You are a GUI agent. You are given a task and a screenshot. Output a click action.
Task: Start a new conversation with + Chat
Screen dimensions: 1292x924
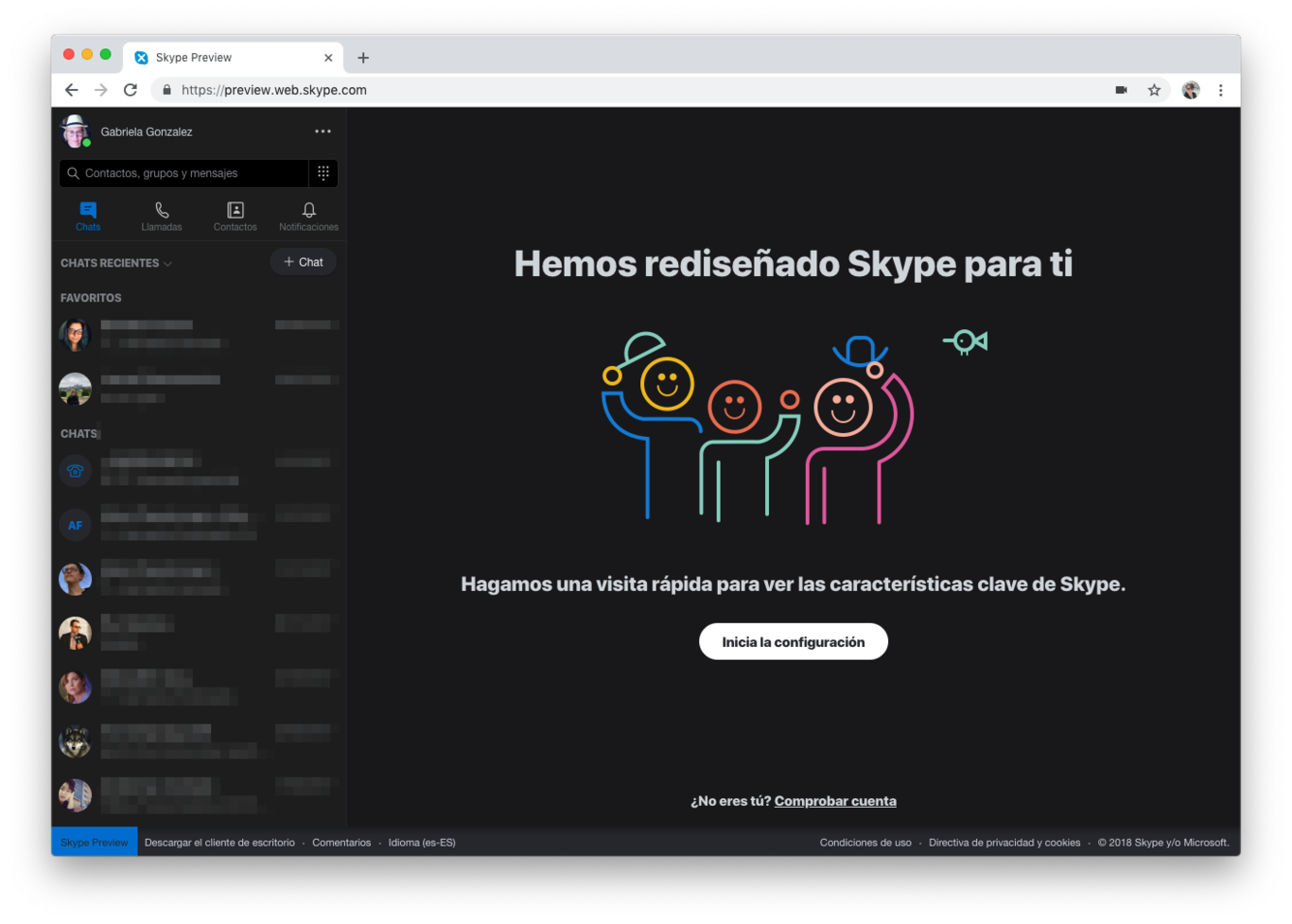click(x=304, y=262)
